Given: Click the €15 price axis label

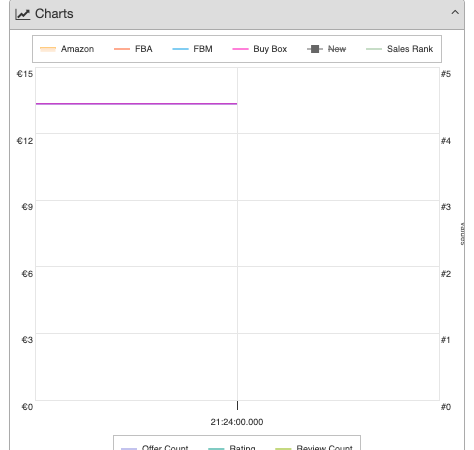Looking at the screenshot, I should coord(25,74).
